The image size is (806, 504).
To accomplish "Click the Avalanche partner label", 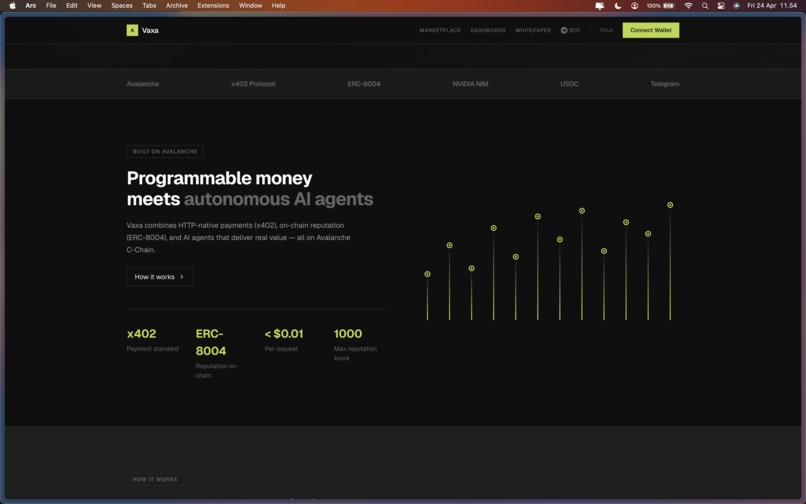I will [143, 84].
